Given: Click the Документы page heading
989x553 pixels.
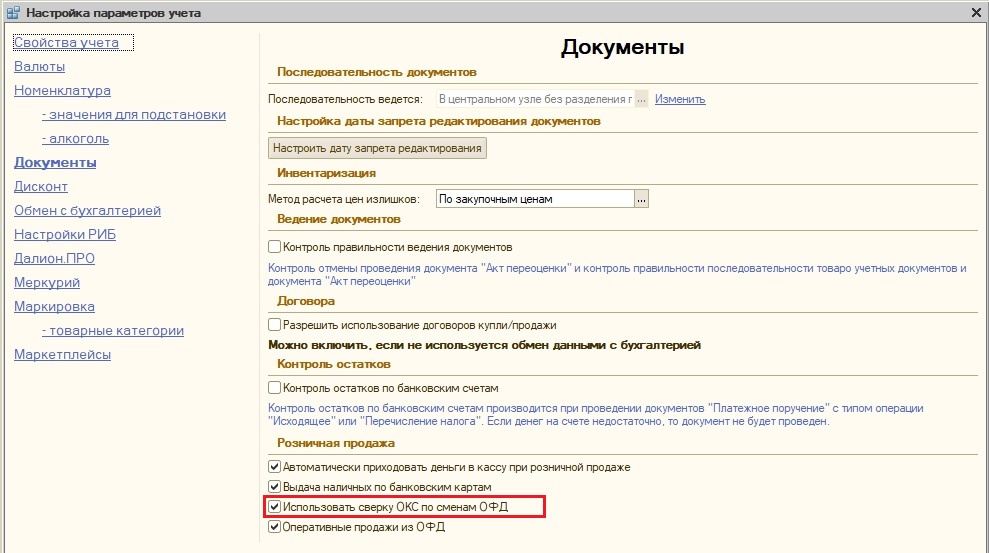Looking at the screenshot, I should coord(623,47).
